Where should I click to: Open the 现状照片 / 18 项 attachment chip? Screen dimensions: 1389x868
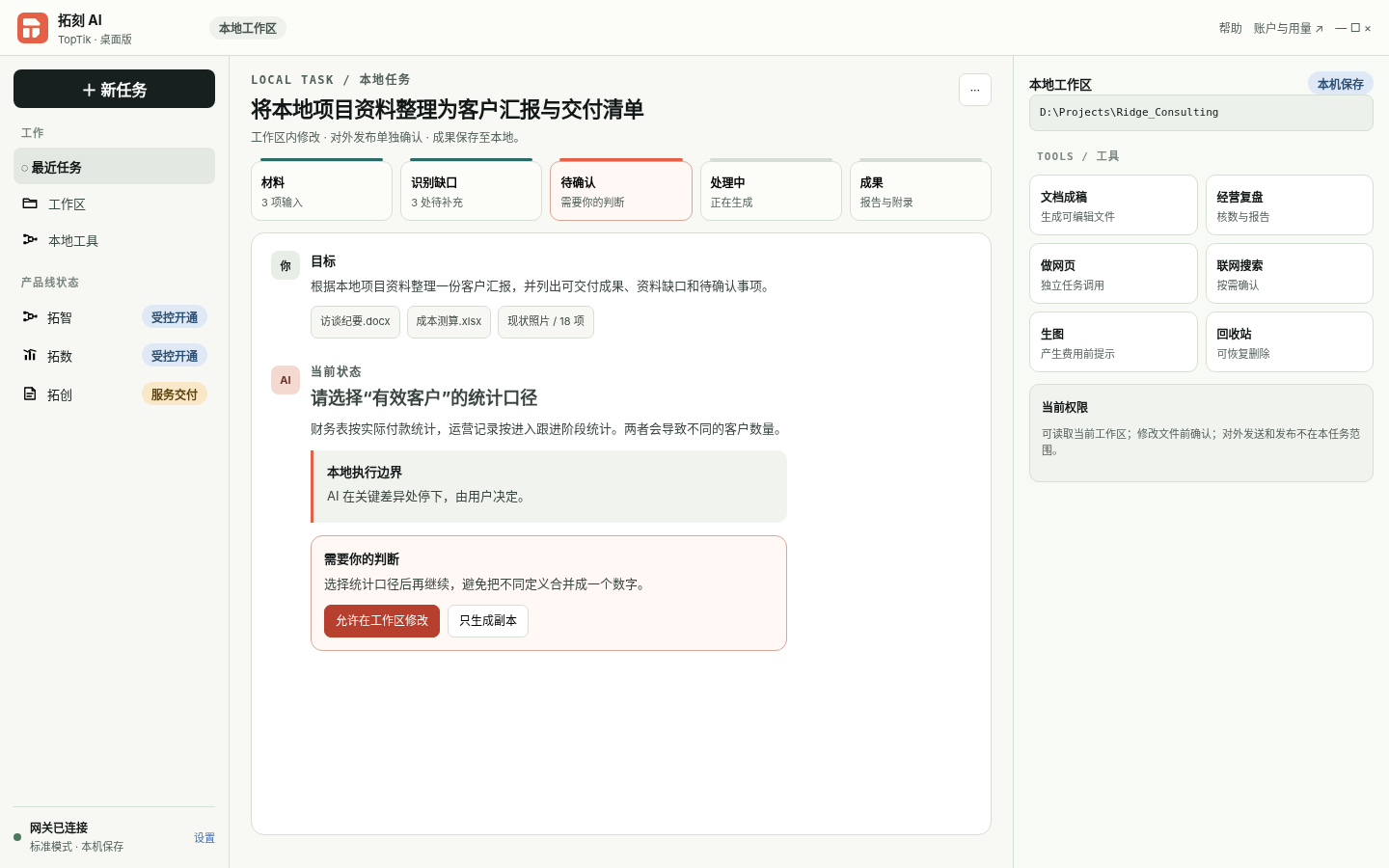pyautogui.click(x=546, y=322)
